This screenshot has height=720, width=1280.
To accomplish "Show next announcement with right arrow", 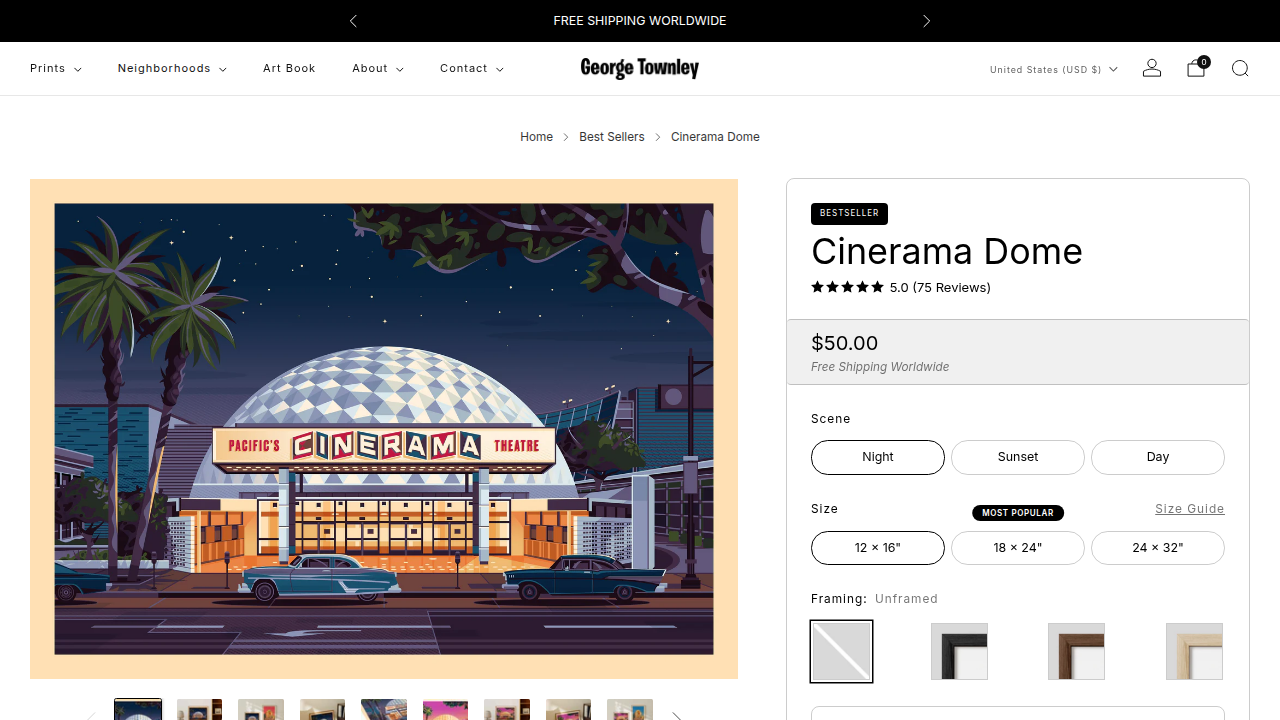I will point(926,21).
